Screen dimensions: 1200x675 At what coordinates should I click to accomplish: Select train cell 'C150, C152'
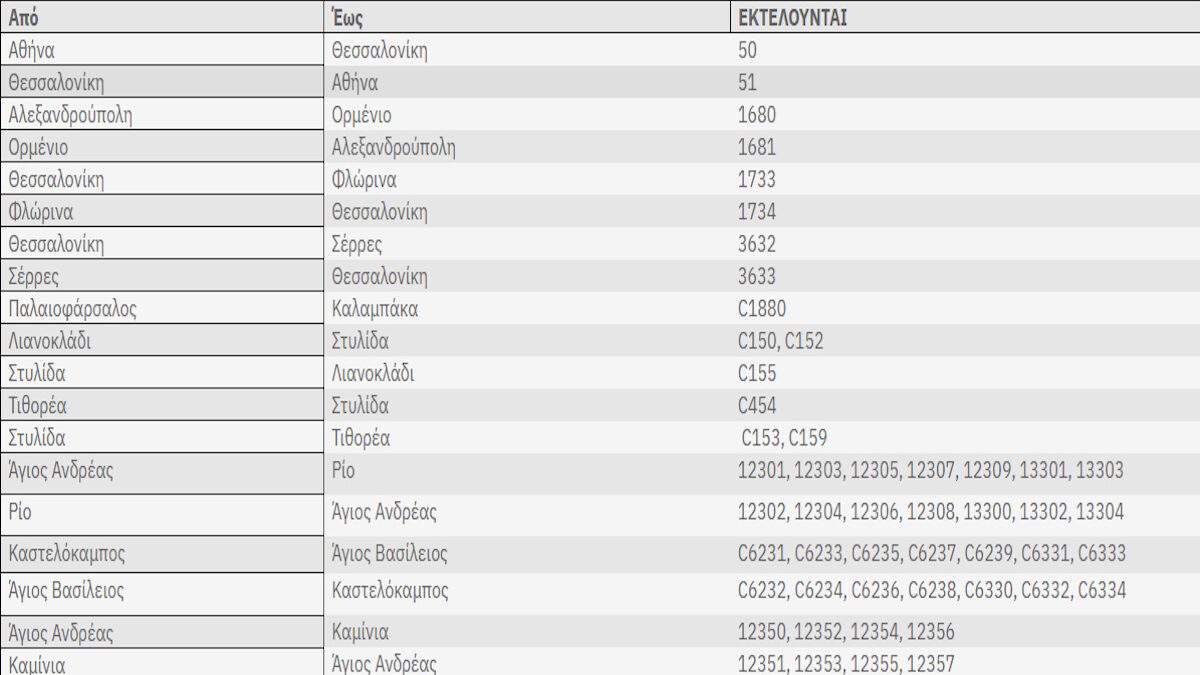click(781, 341)
